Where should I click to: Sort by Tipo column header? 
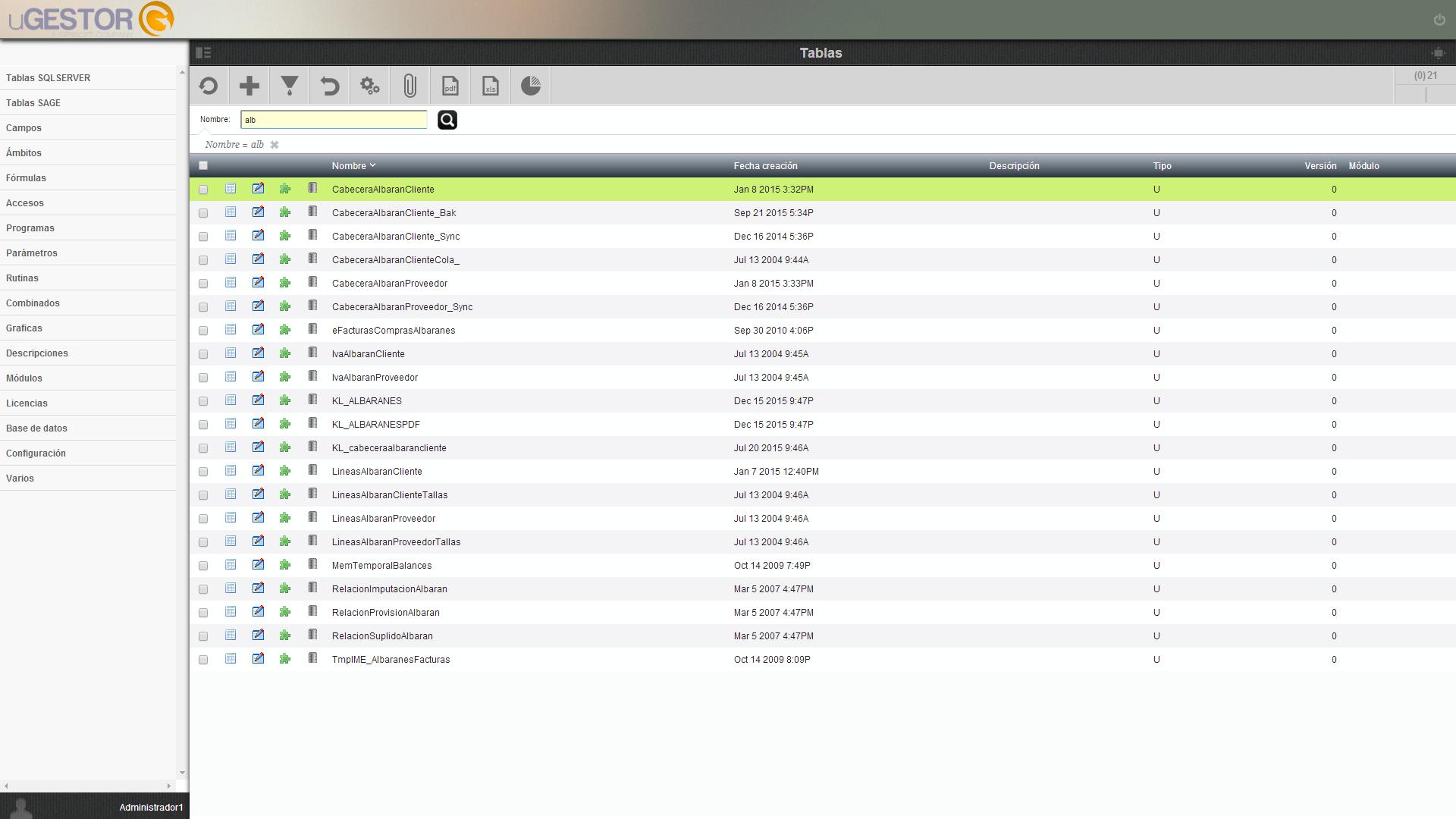tap(1162, 165)
